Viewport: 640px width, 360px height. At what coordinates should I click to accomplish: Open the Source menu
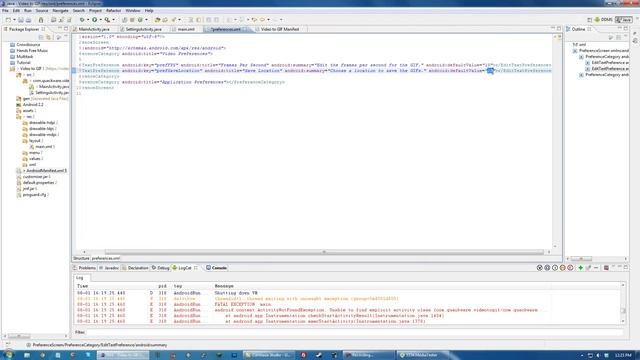(42, 10)
